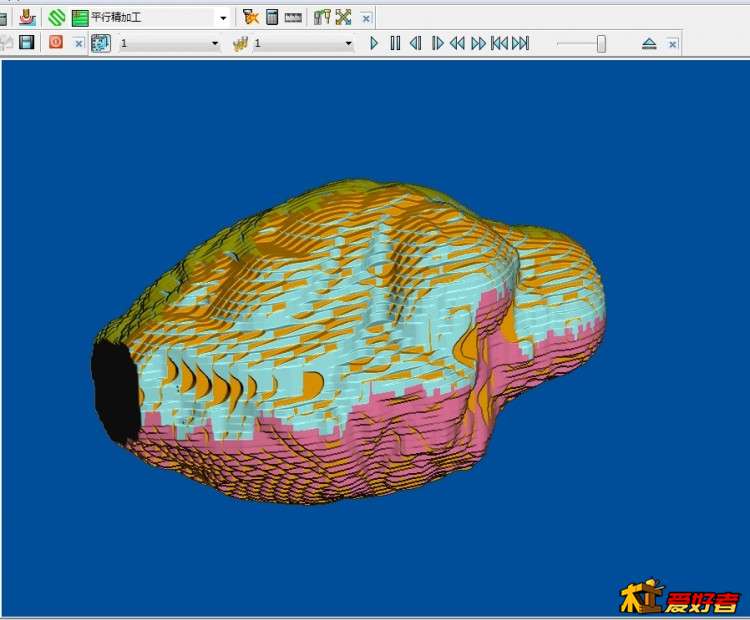Click the machined 3D model in viewport

[348, 341]
